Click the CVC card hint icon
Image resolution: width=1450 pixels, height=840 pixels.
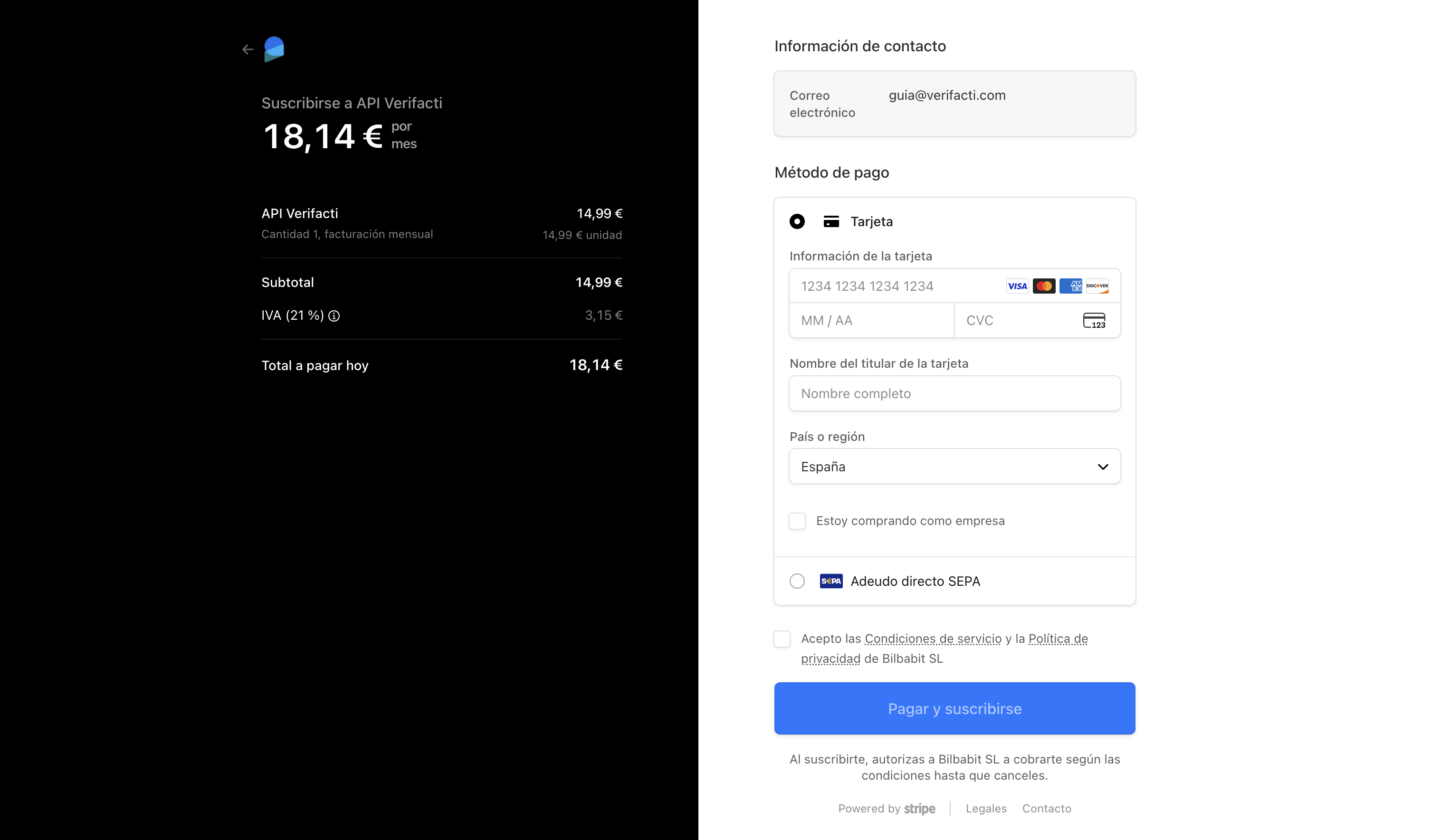(1095, 321)
